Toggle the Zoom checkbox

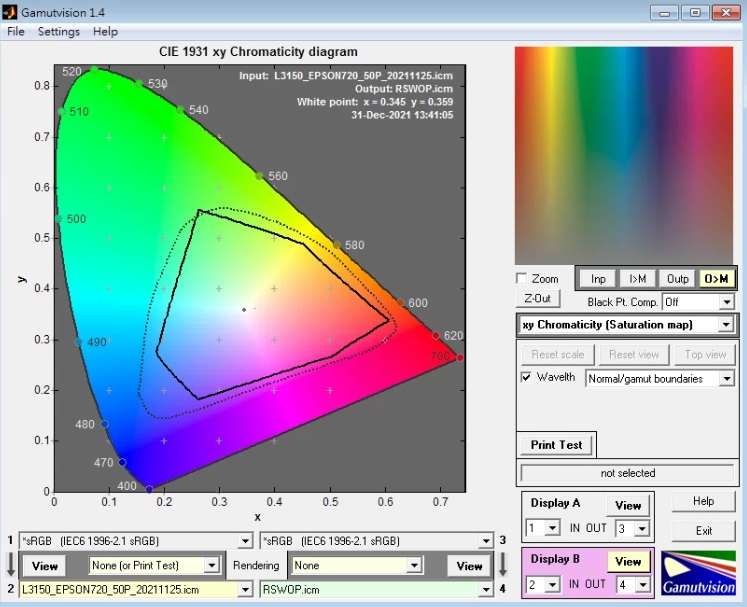pyautogui.click(x=521, y=279)
